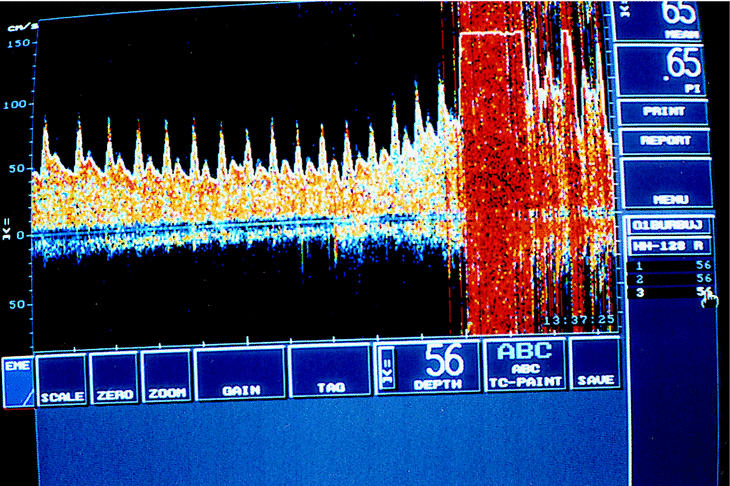Select recording 3 in the list
Screen dimensions: 730x486
pos(670,292)
